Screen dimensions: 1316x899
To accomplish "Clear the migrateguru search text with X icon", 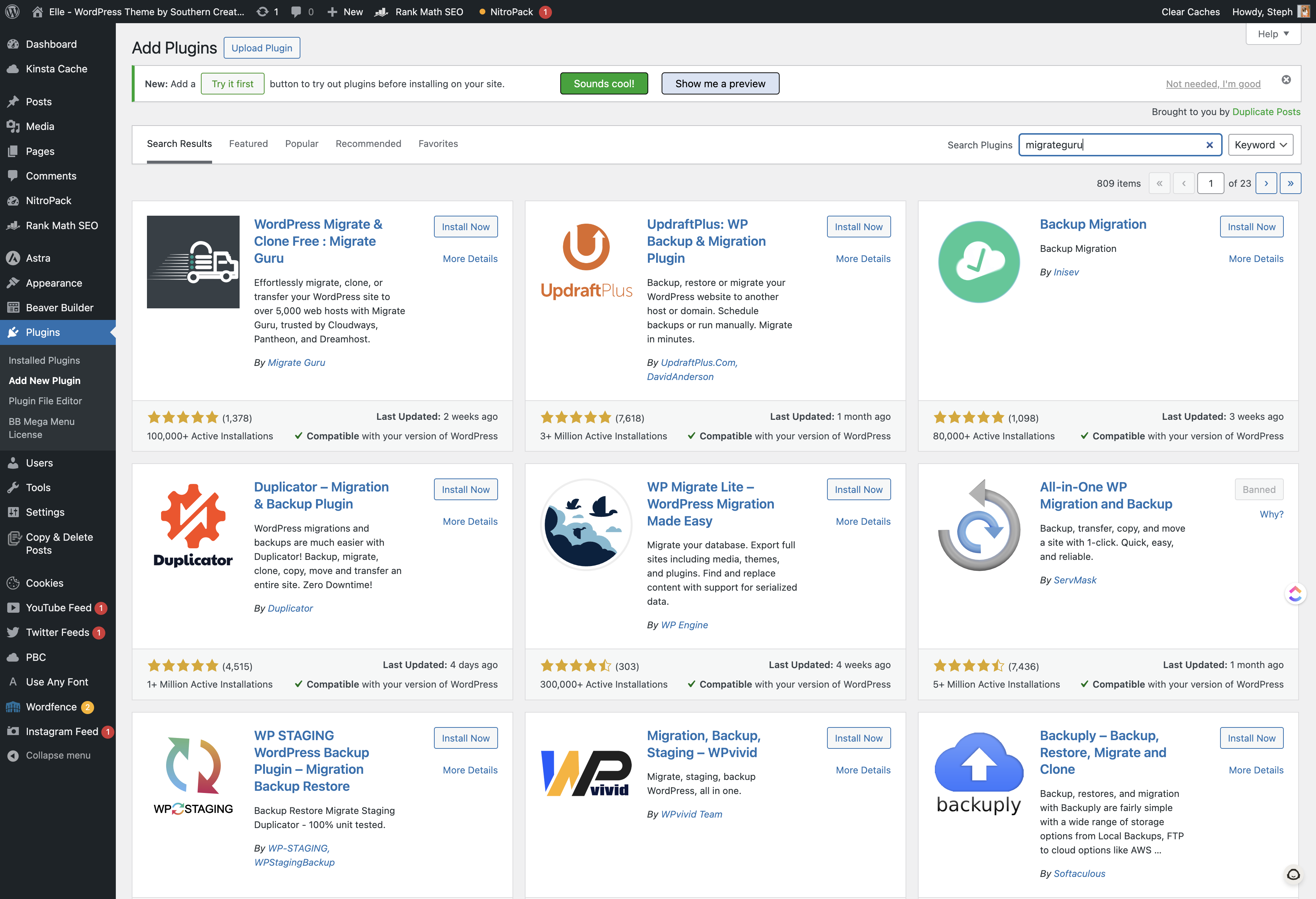I will point(1210,145).
